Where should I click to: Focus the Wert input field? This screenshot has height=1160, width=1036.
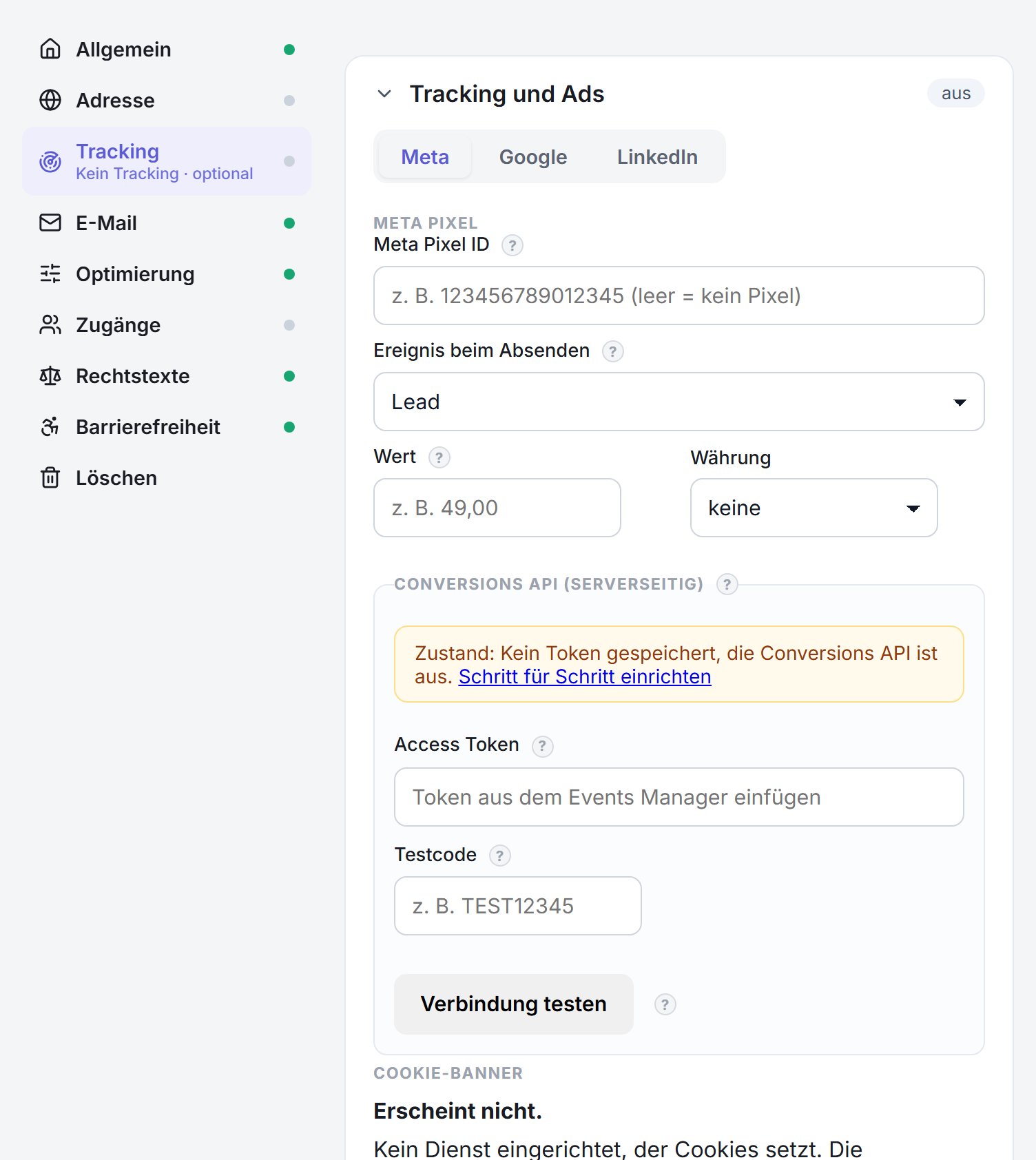click(x=497, y=508)
